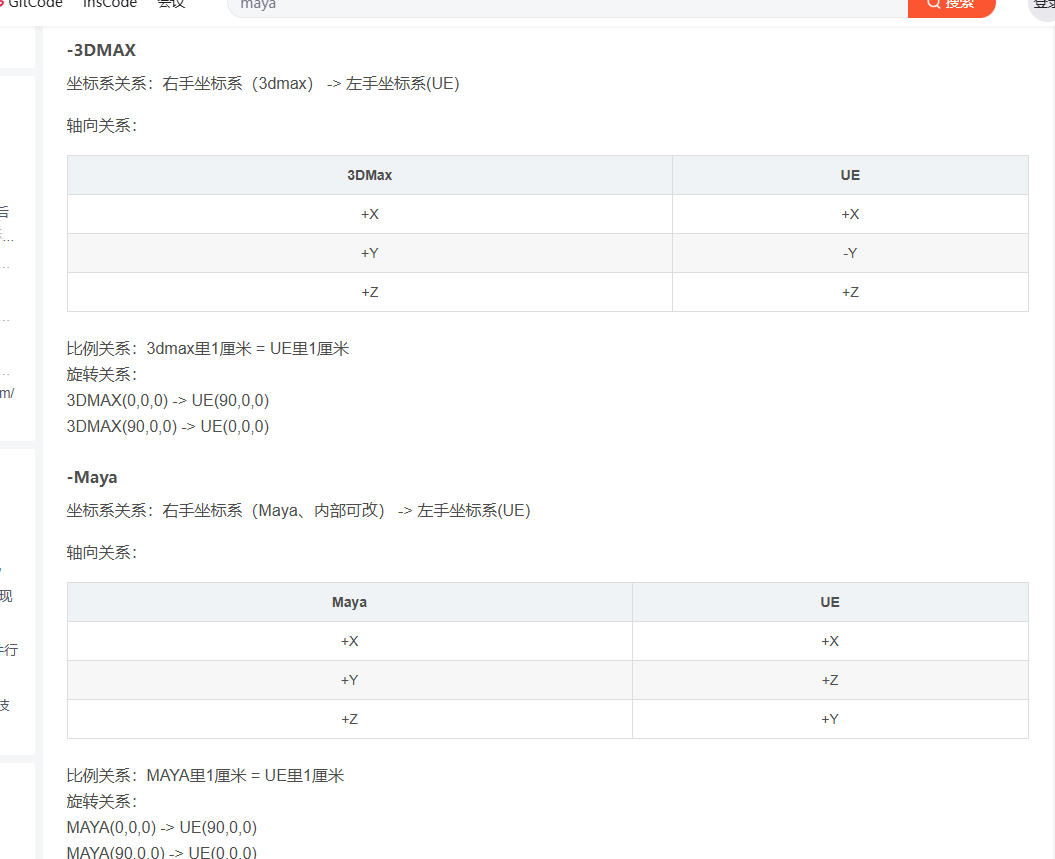Screen dimensions: 1055x859
Task: Open the left sidebar link ending in "m/"
Action: [x=6, y=393]
